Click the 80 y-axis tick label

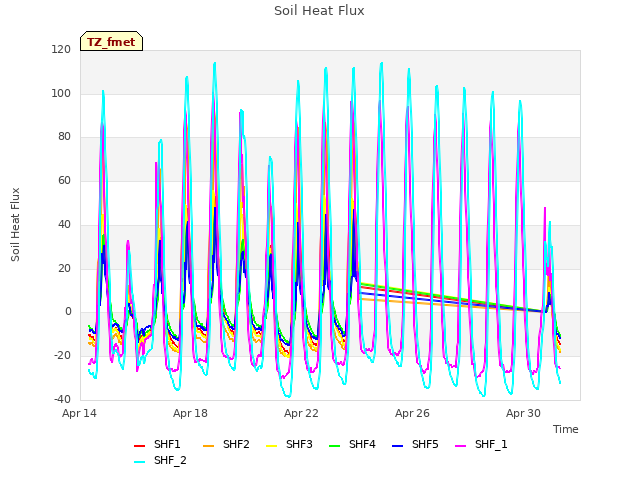click(x=64, y=137)
